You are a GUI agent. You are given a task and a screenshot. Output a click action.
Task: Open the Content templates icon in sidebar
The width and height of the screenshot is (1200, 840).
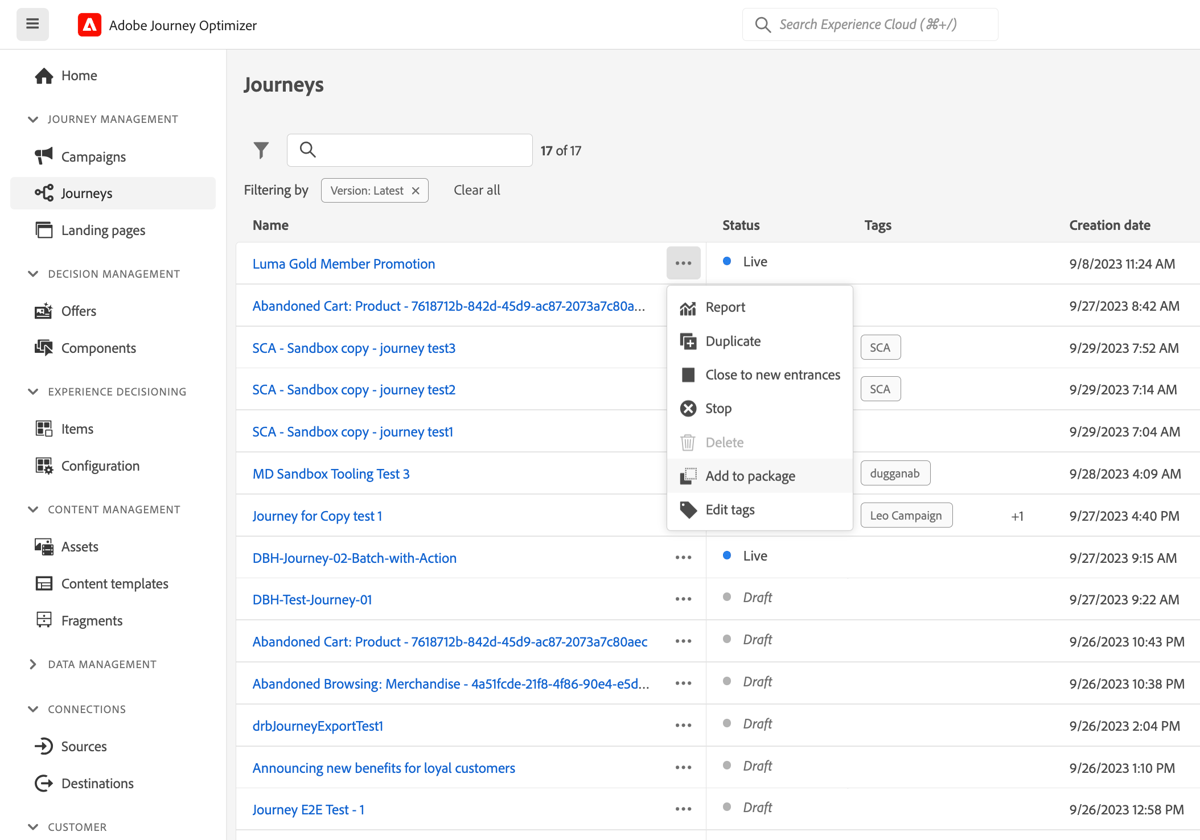42,583
